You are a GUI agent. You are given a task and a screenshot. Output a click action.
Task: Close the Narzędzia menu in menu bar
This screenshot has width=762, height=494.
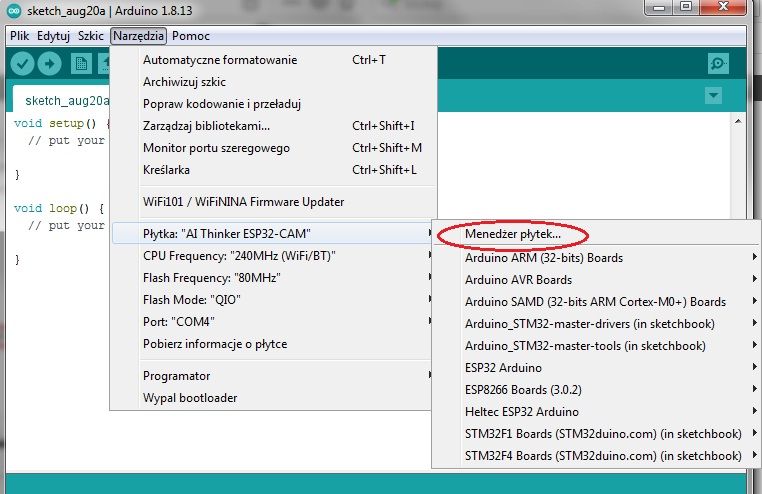[x=139, y=36]
